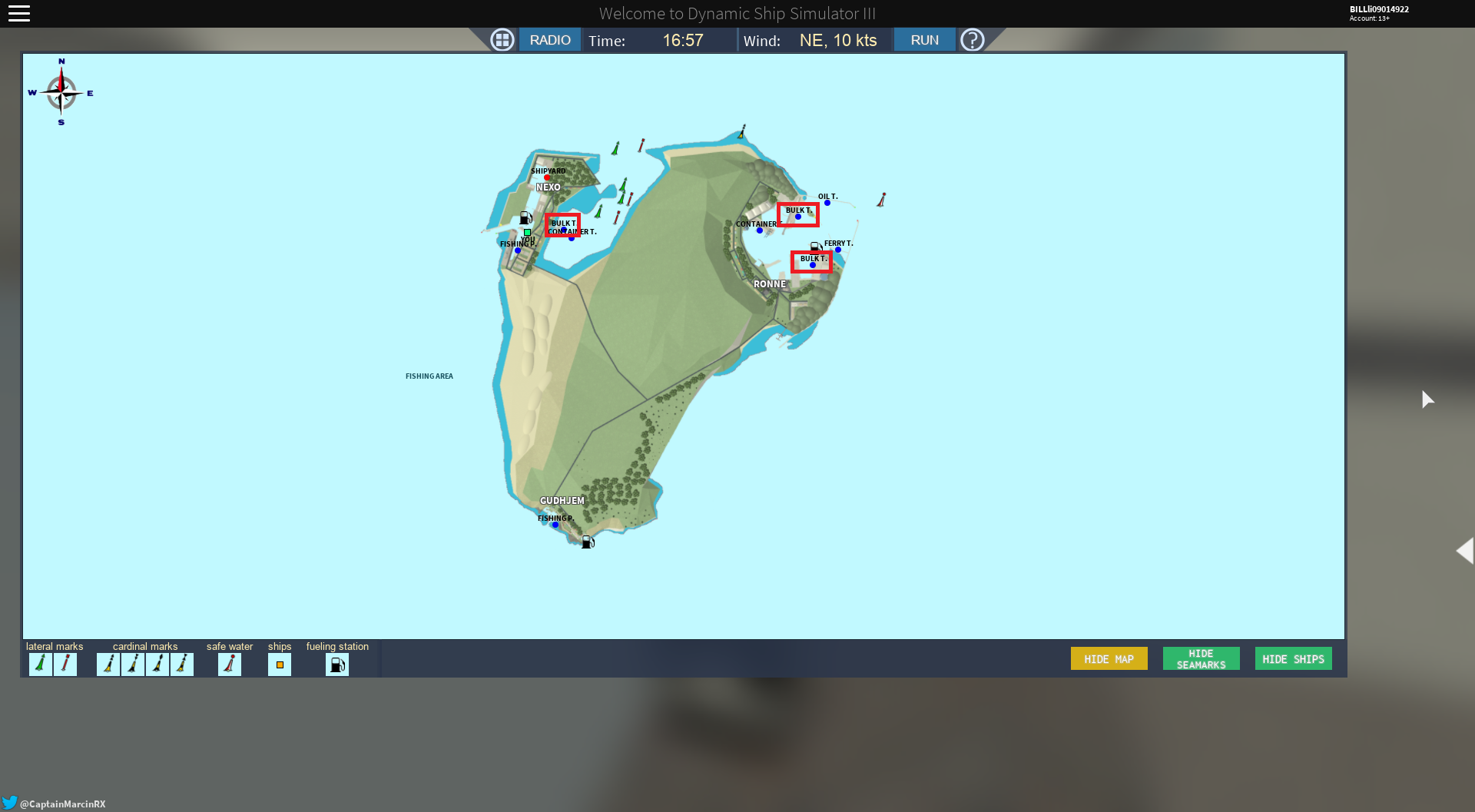Click the fueling station legend icon
The width and height of the screenshot is (1475, 812).
point(337,665)
